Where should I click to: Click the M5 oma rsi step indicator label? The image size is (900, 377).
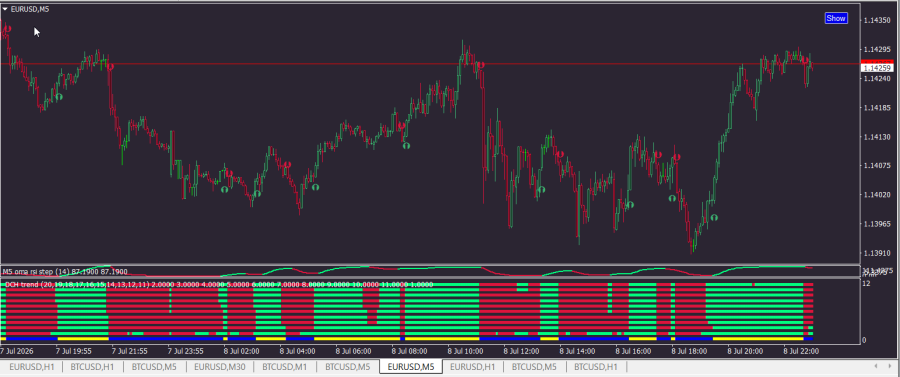pyautogui.click(x=65, y=271)
